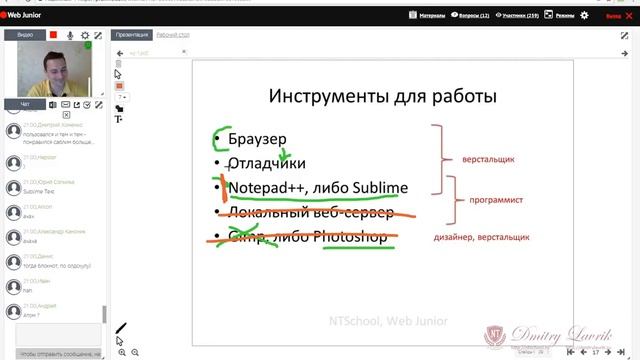Click the slide label 'программист'
The height and width of the screenshot is (360, 640).
496,200
